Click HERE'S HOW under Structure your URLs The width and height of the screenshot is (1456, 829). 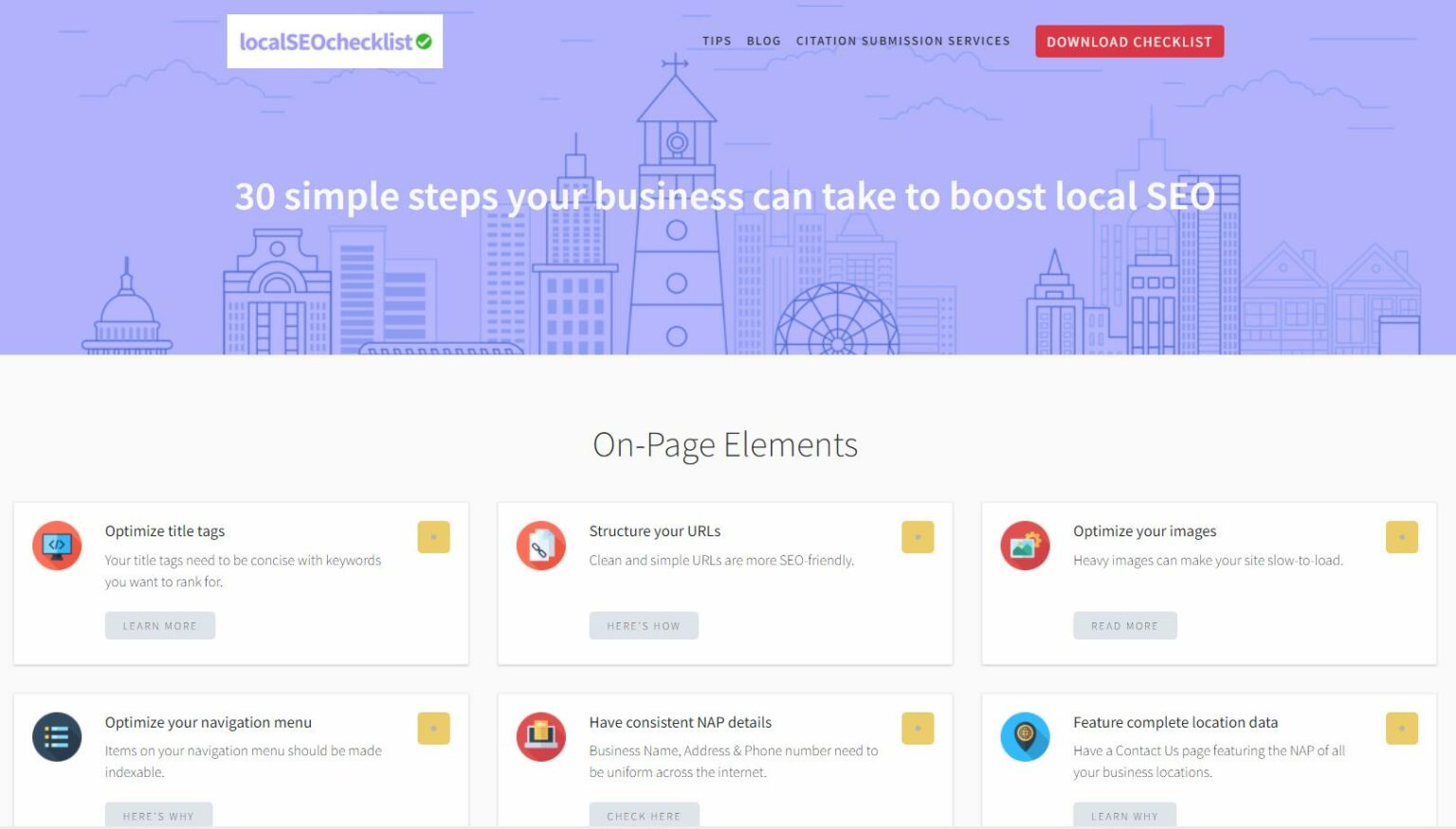tap(644, 624)
